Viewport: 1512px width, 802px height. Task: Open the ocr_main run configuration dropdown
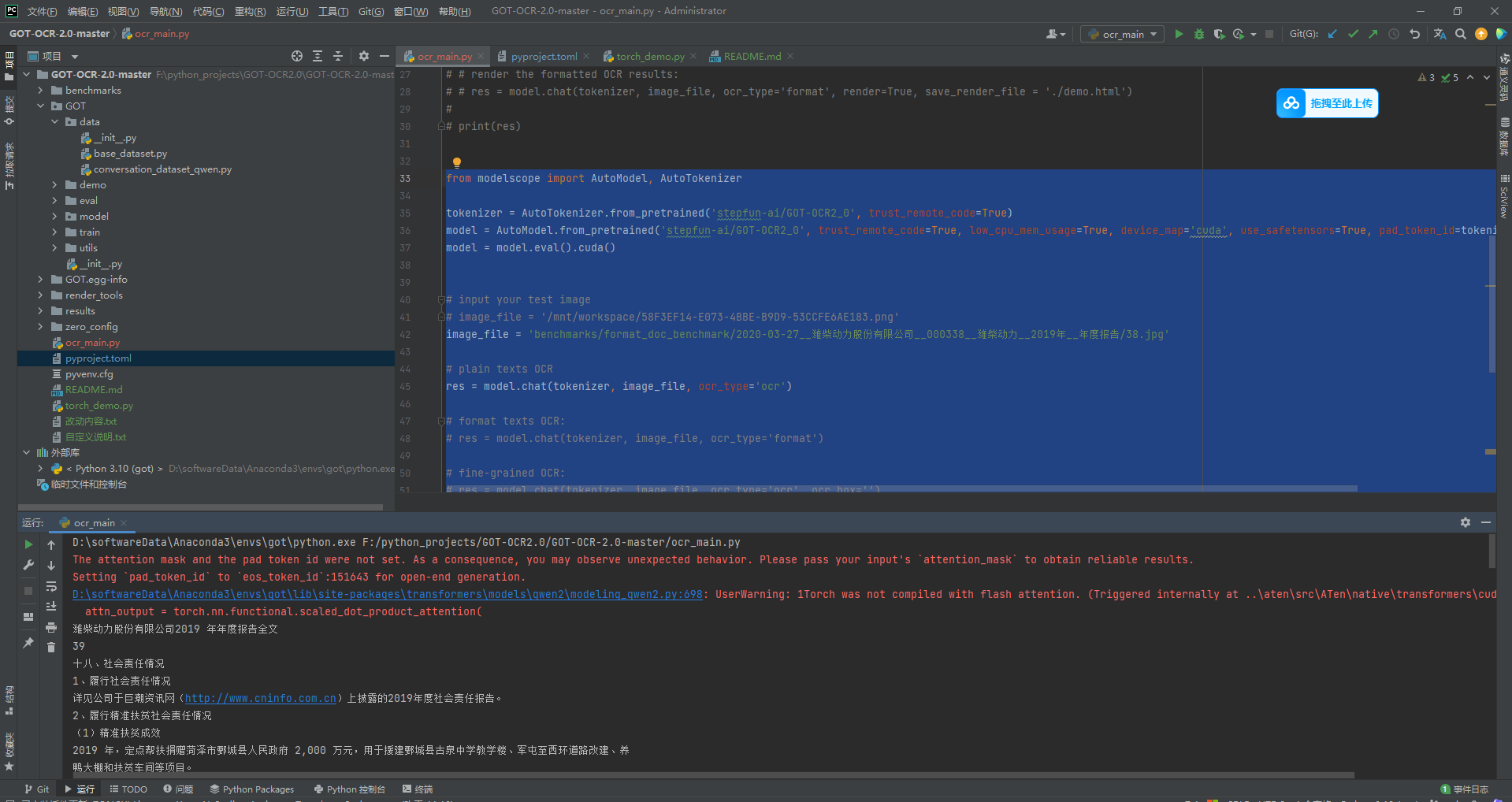[x=1123, y=34]
